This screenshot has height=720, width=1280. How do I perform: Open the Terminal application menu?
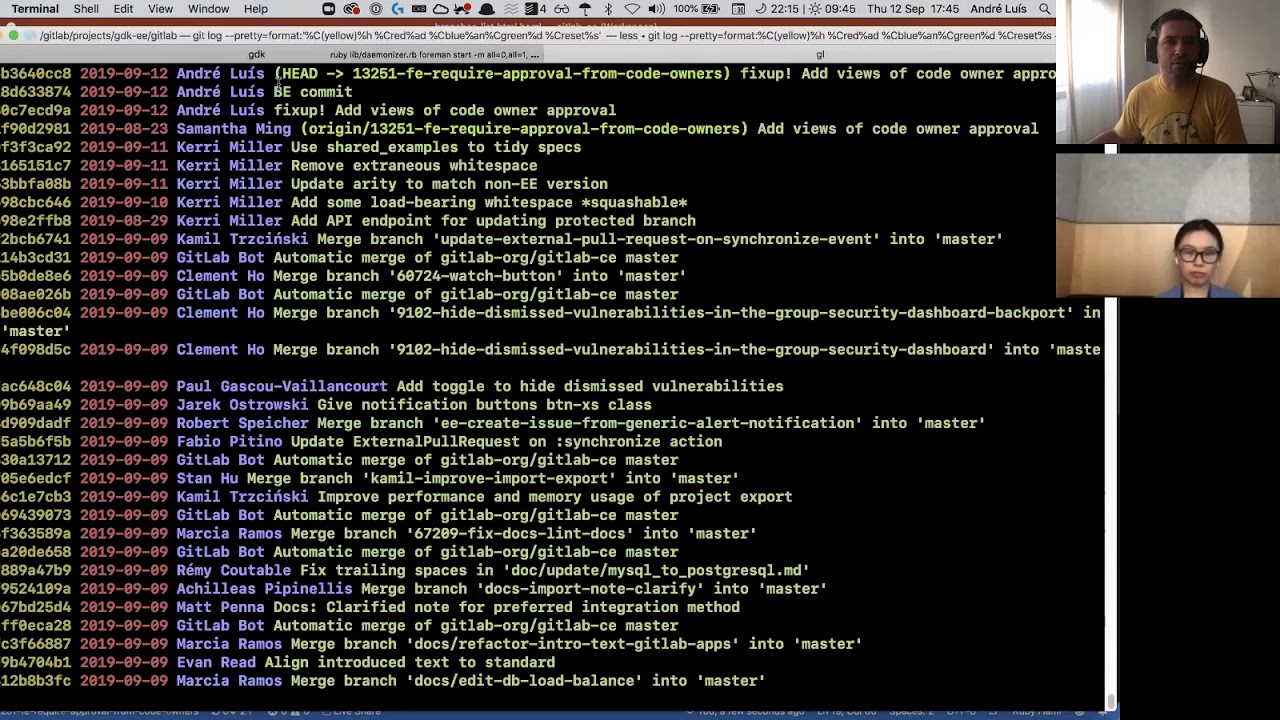pyautogui.click(x=35, y=9)
